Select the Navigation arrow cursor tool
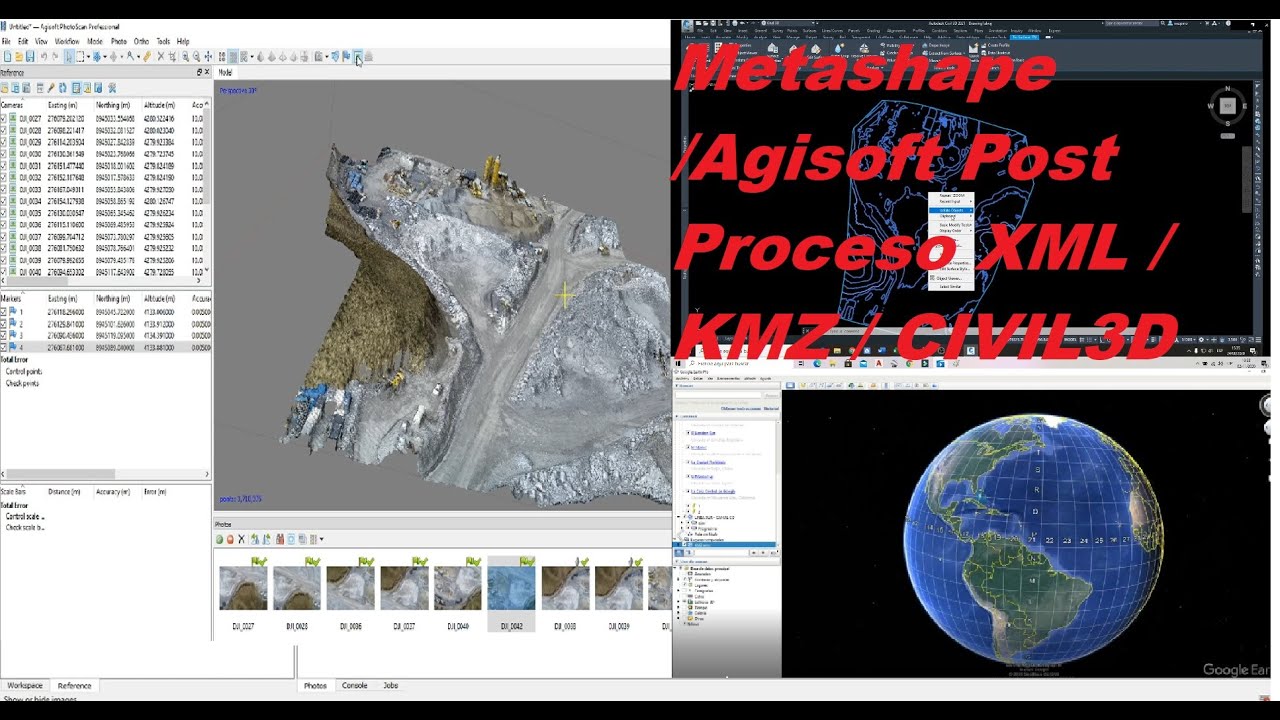The image size is (1280, 720). pyautogui.click(x=69, y=57)
